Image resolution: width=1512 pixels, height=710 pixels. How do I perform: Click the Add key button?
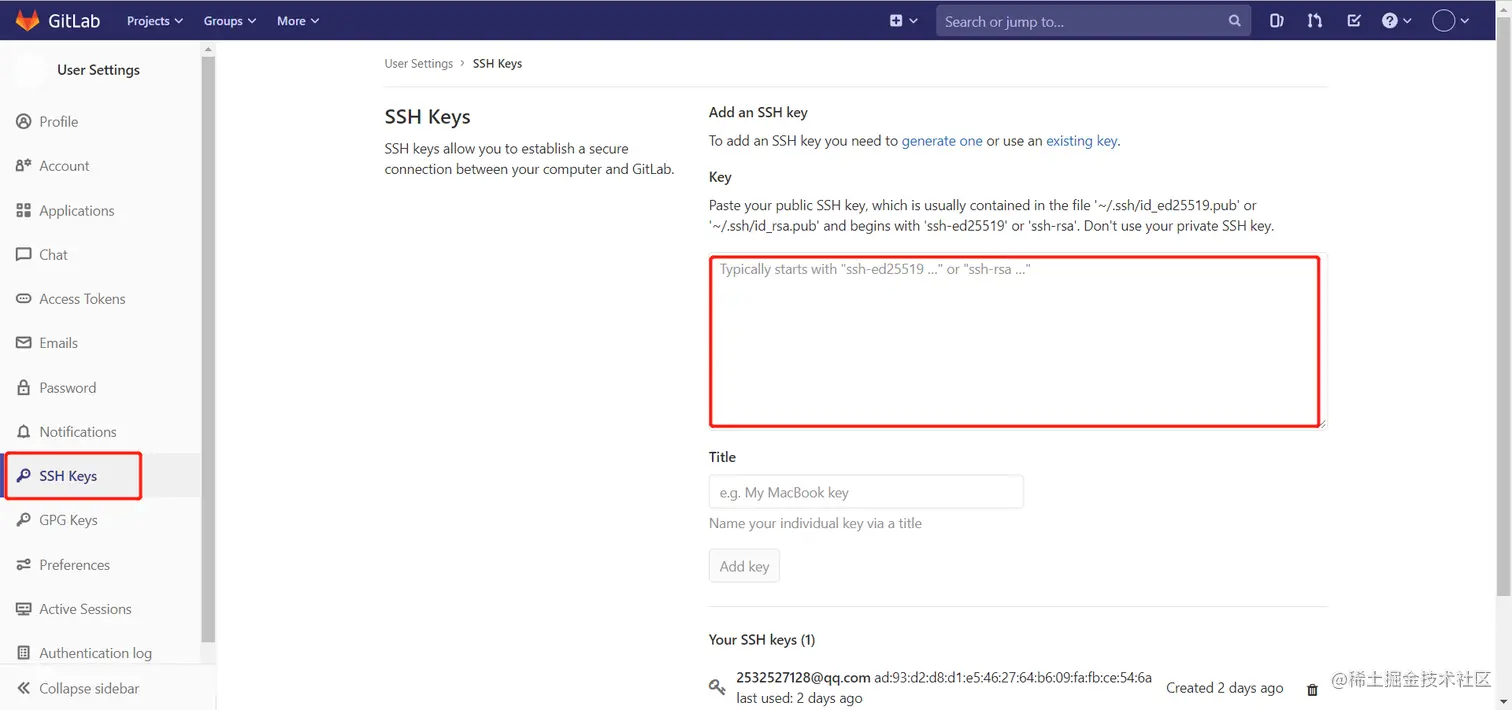coord(744,566)
